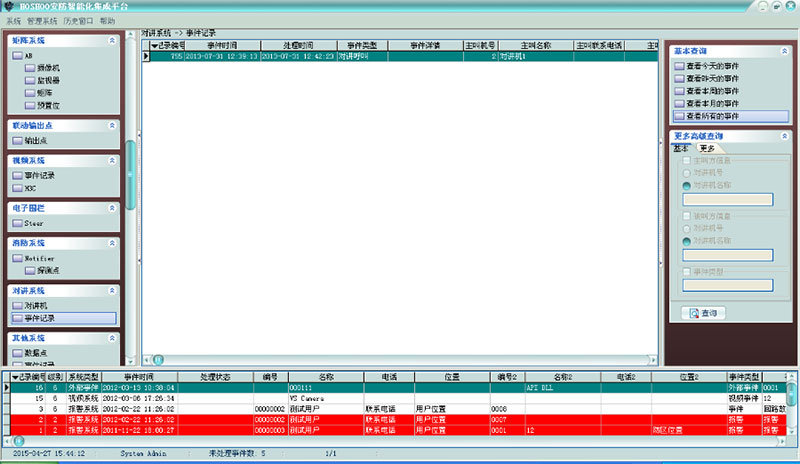The image size is (800, 464).
Task: Tick the 事件类型 checkbox
Action: coord(685,271)
